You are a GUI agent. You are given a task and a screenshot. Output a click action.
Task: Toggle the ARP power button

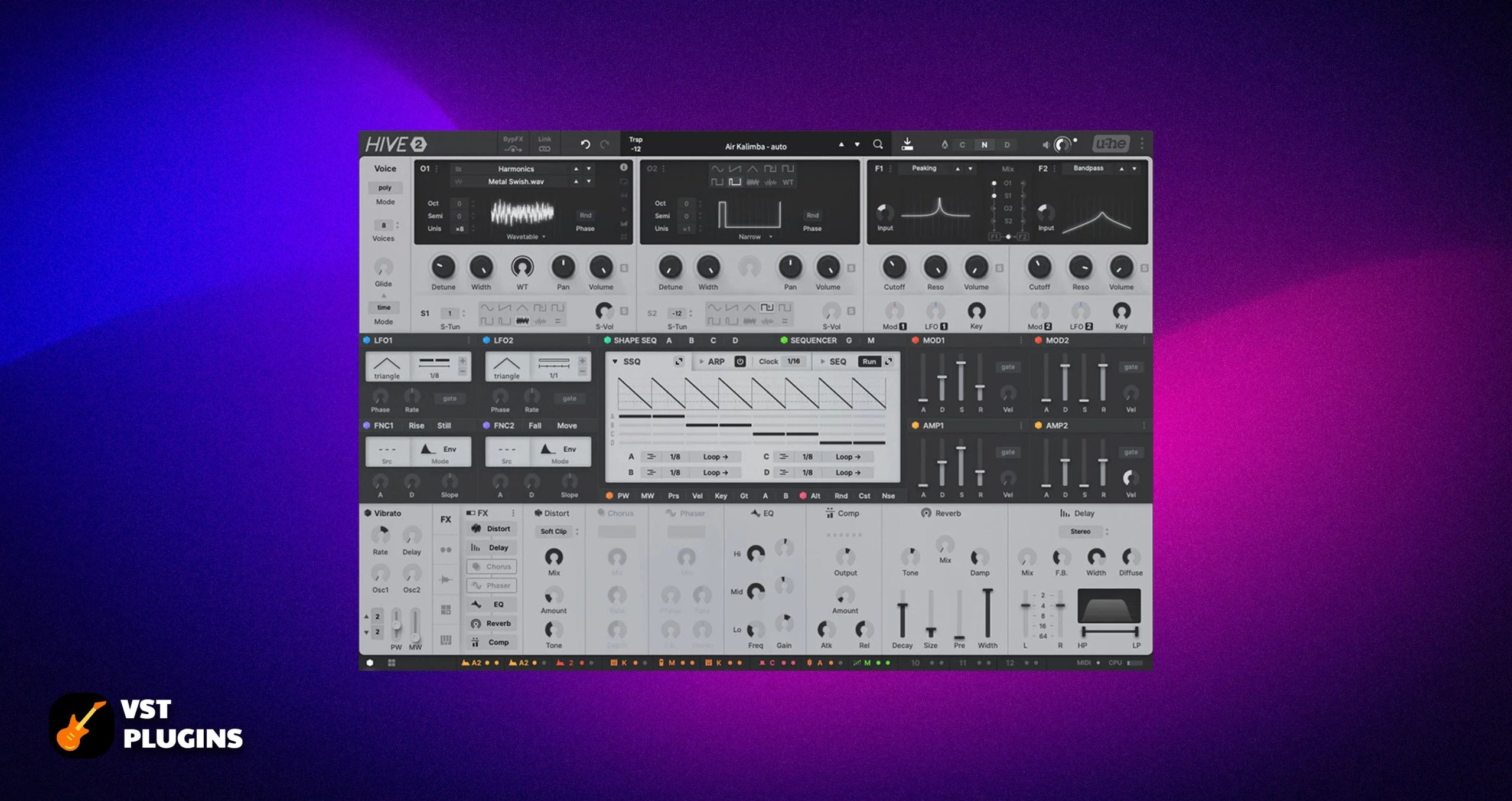740,361
